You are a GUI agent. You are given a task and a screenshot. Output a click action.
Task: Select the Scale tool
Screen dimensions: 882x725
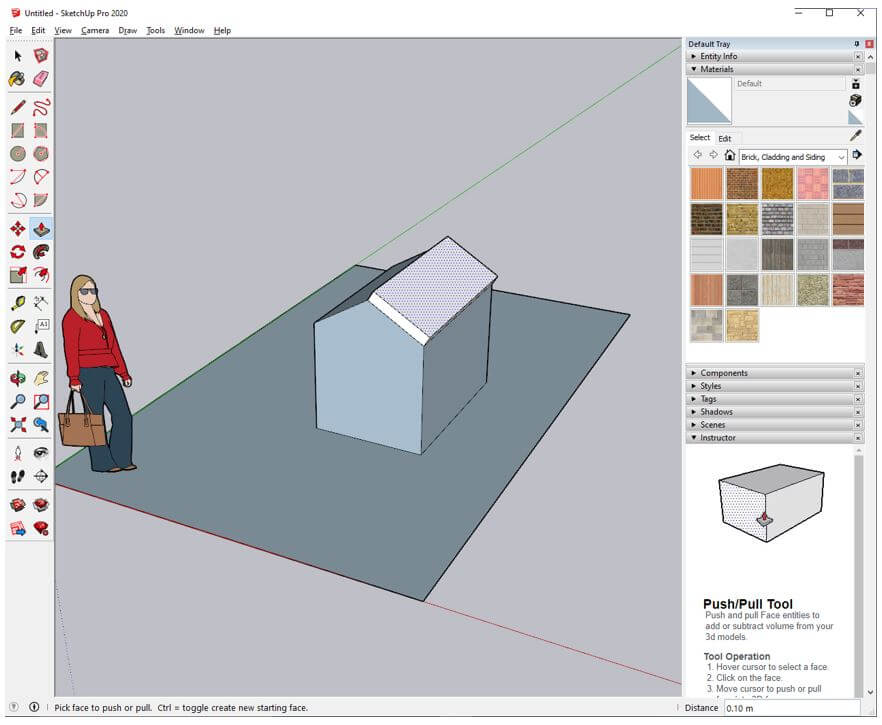pyautogui.click(x=17, y=274)
